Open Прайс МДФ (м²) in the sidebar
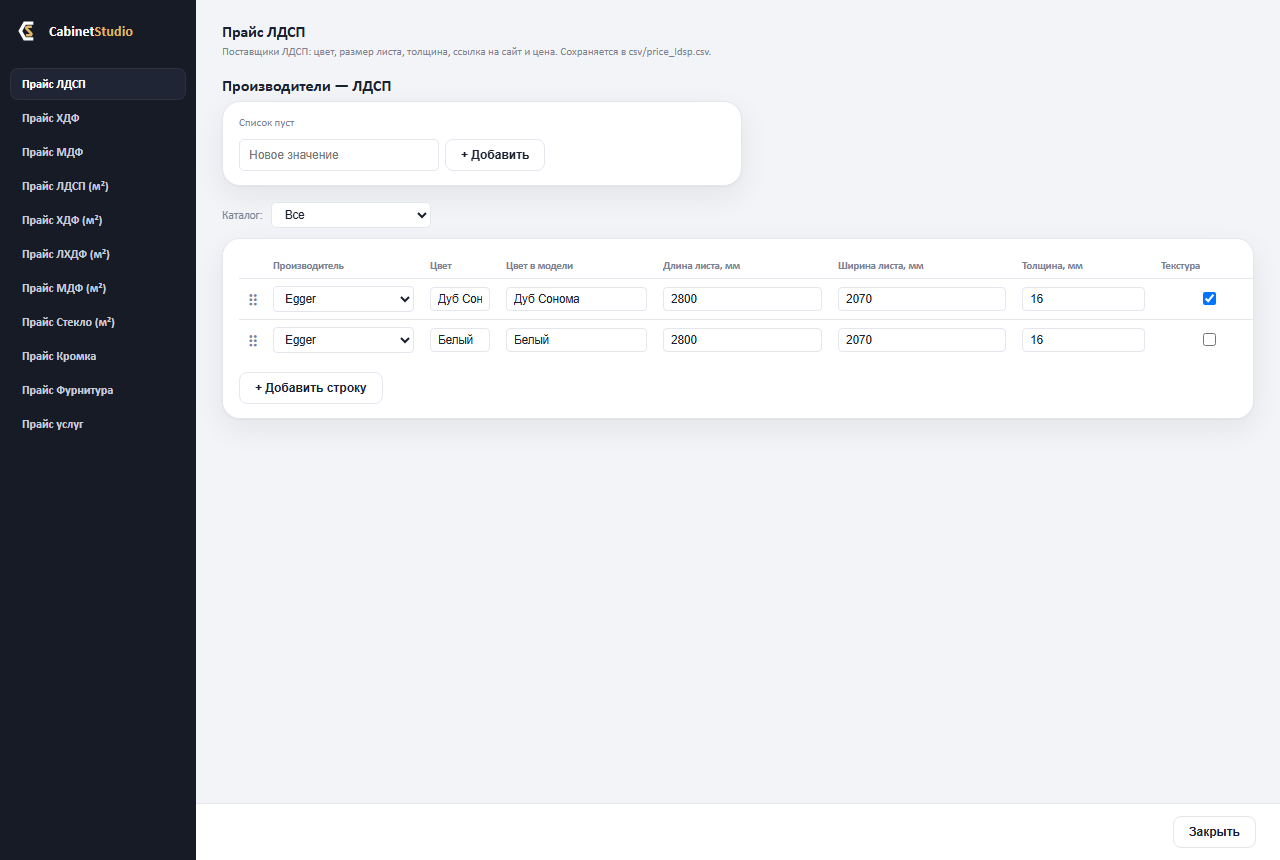The width and height of the screenshot is (1280, 860). pyautogui.click(x=98, y=288)
